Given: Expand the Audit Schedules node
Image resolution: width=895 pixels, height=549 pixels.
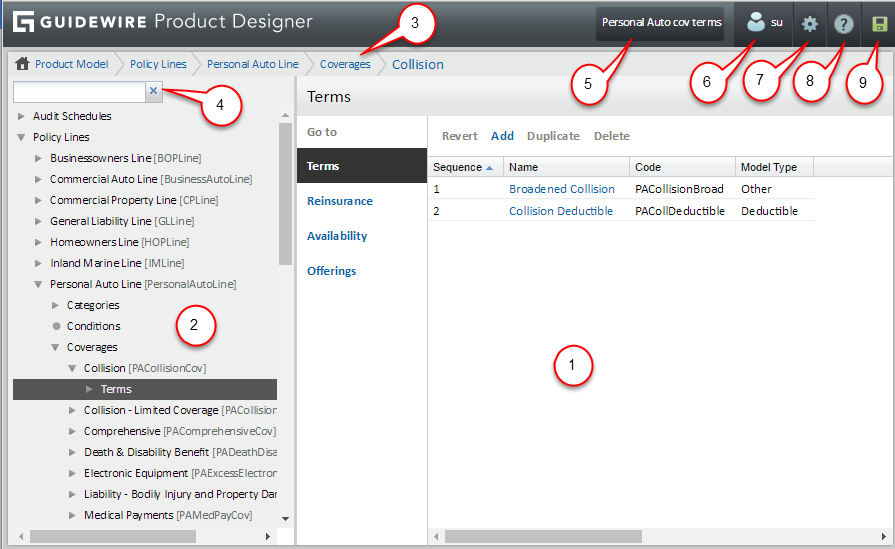Looking at the screenshot, I should 21,116.
